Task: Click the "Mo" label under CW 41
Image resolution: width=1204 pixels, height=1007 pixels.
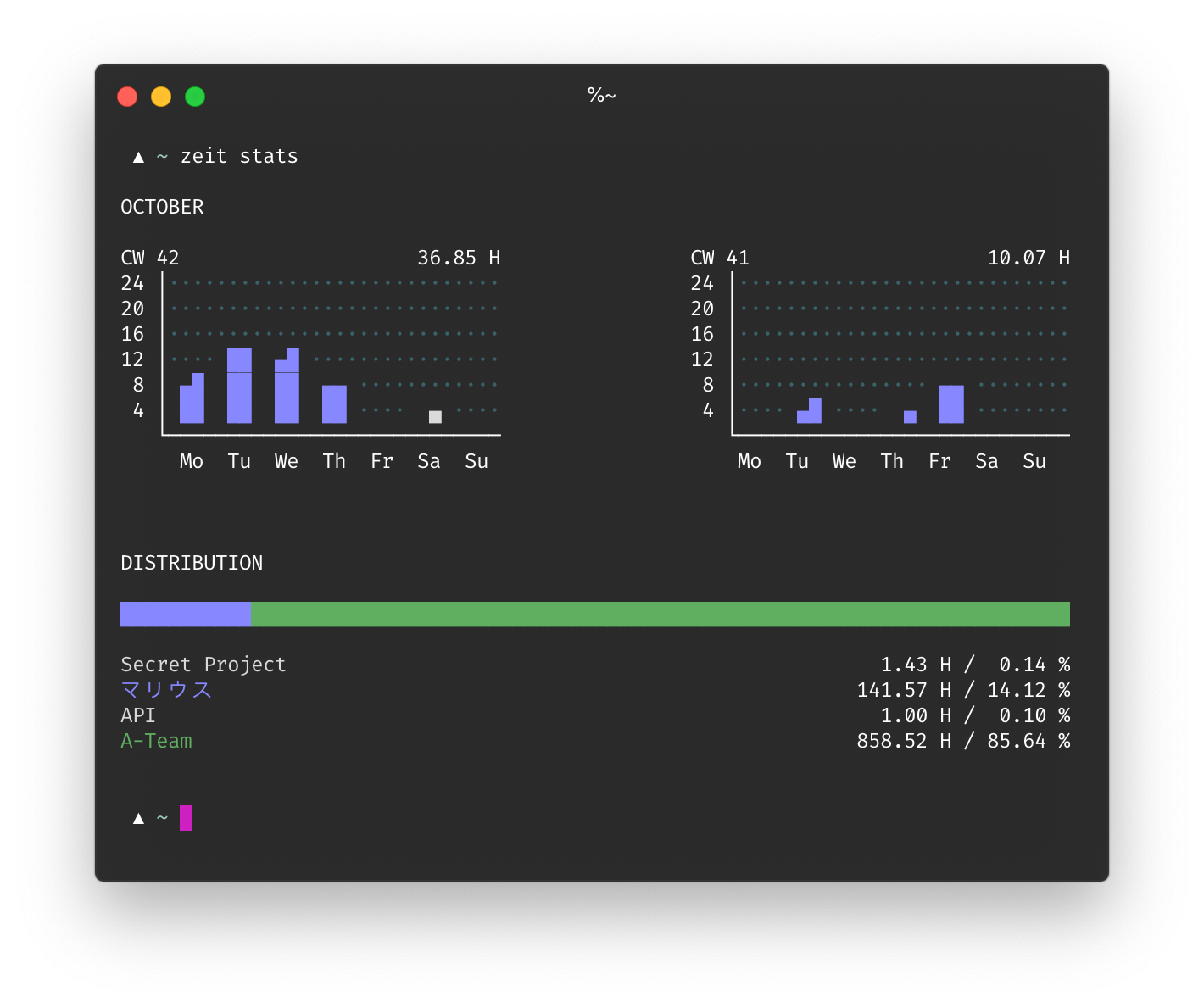Action: click(x=750, y=461)
